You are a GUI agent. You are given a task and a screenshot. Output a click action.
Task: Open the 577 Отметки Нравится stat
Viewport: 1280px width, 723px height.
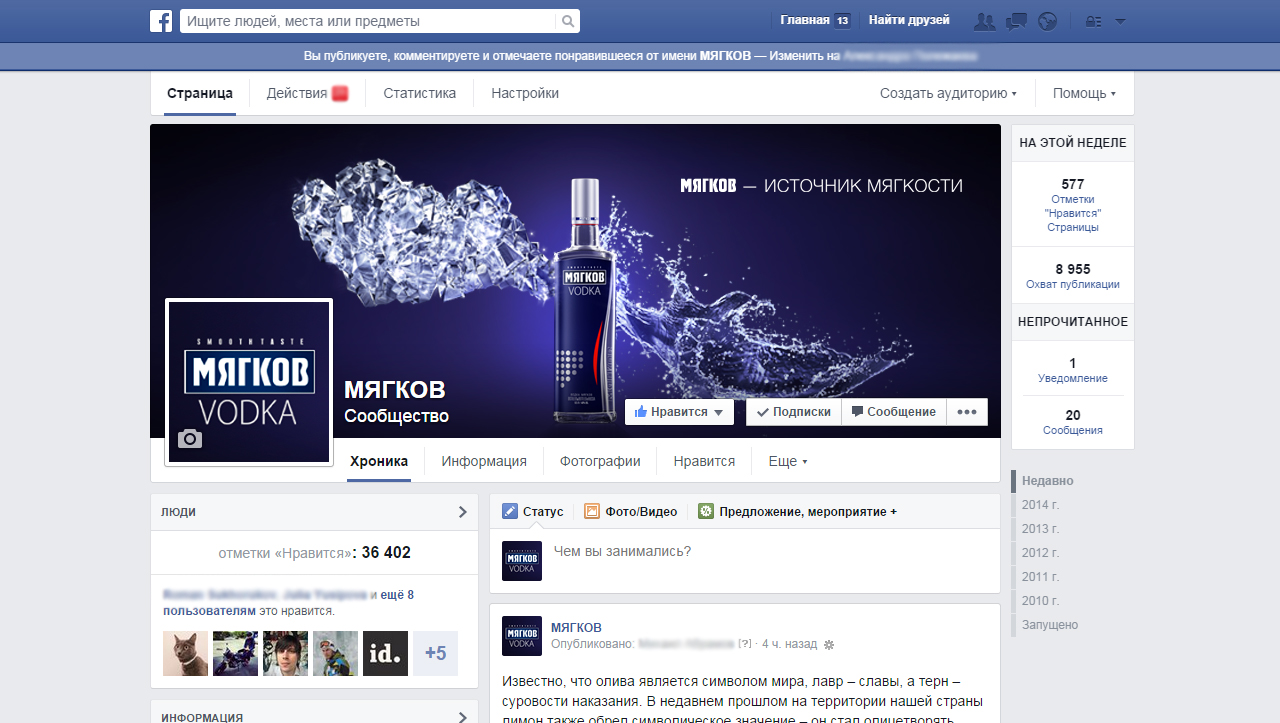pos(1073,204)
